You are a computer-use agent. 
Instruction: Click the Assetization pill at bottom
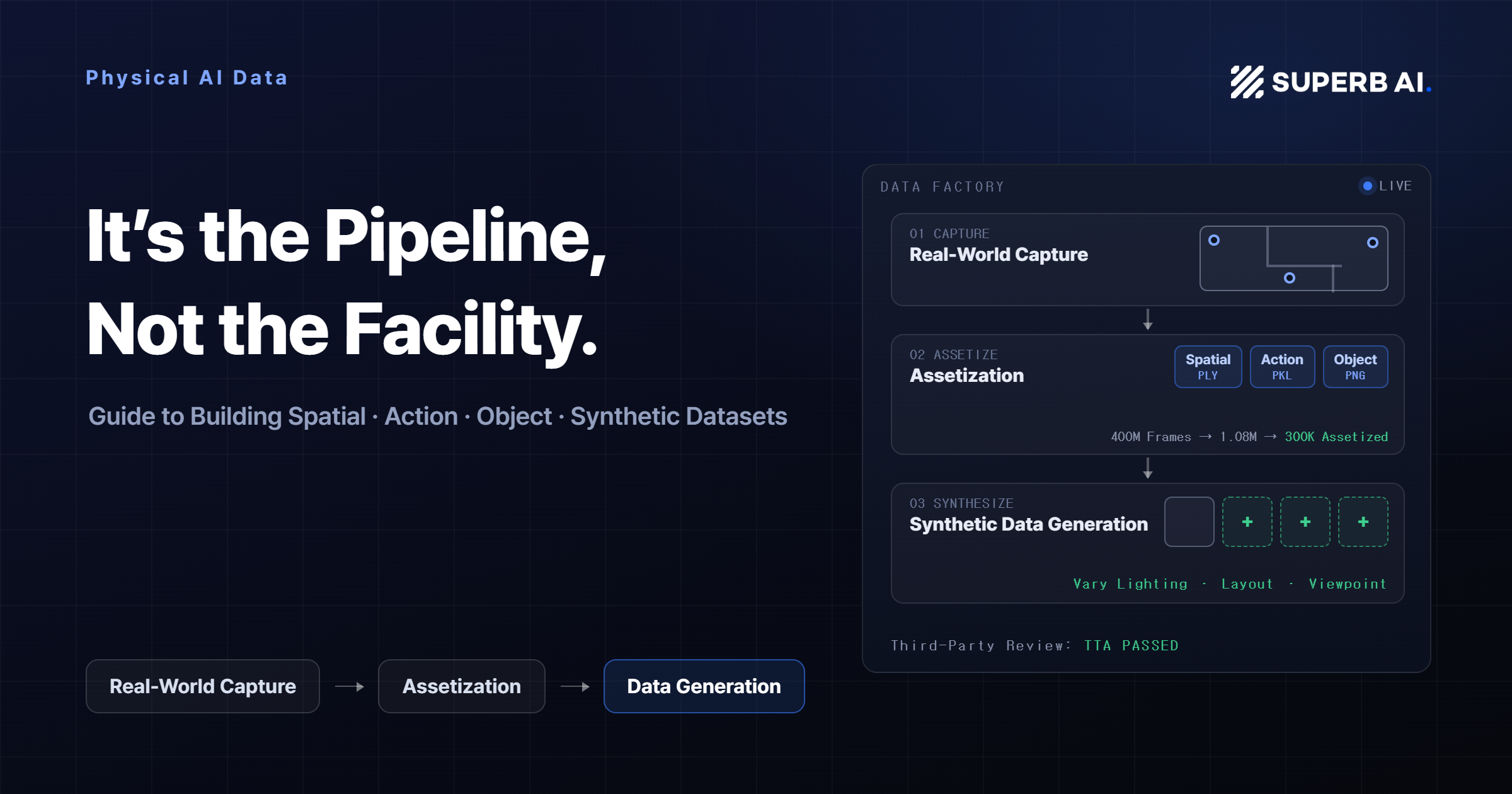click(462, 686)
